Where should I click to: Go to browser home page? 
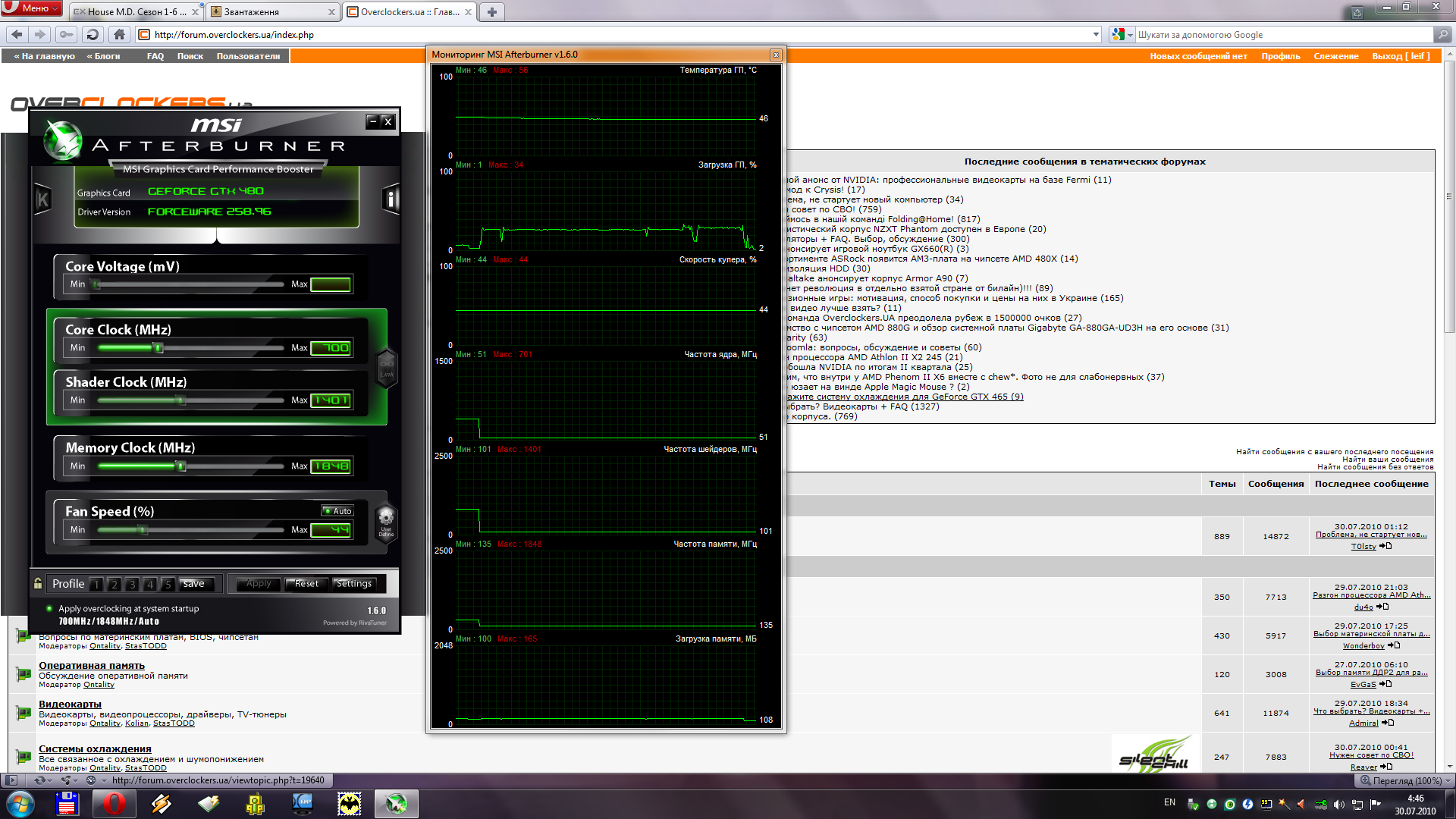[119, 34]
